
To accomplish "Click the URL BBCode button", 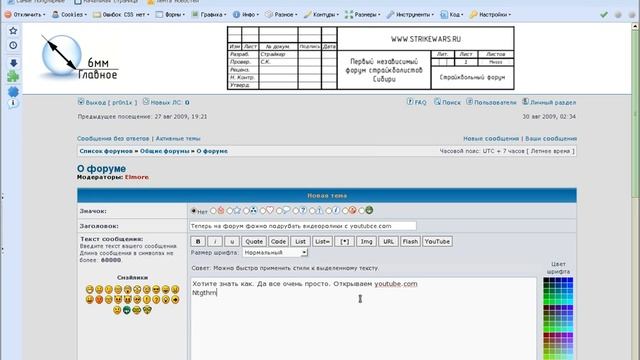I will pos(388,242).
